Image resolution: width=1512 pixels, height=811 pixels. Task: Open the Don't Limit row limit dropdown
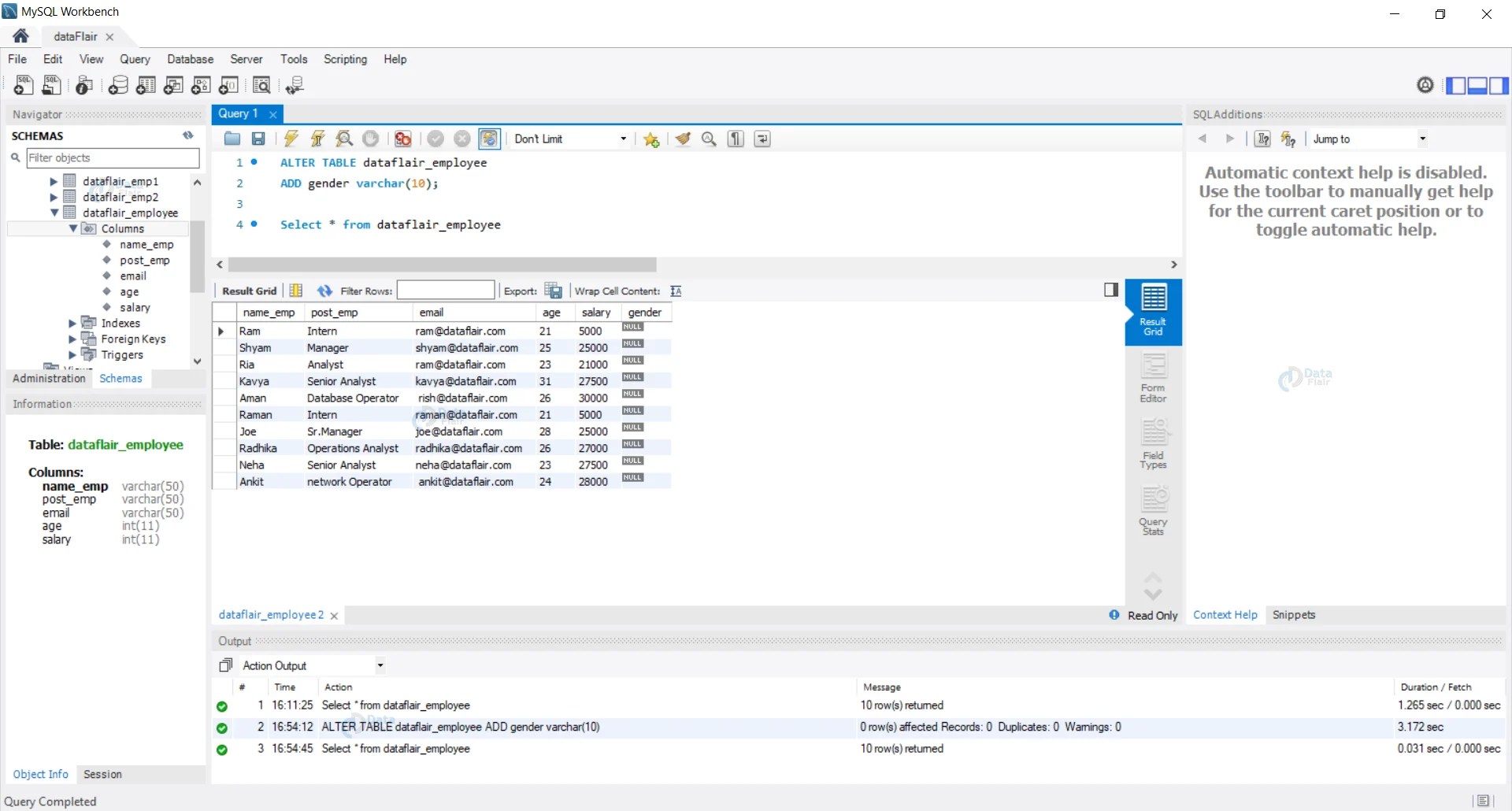569,139
